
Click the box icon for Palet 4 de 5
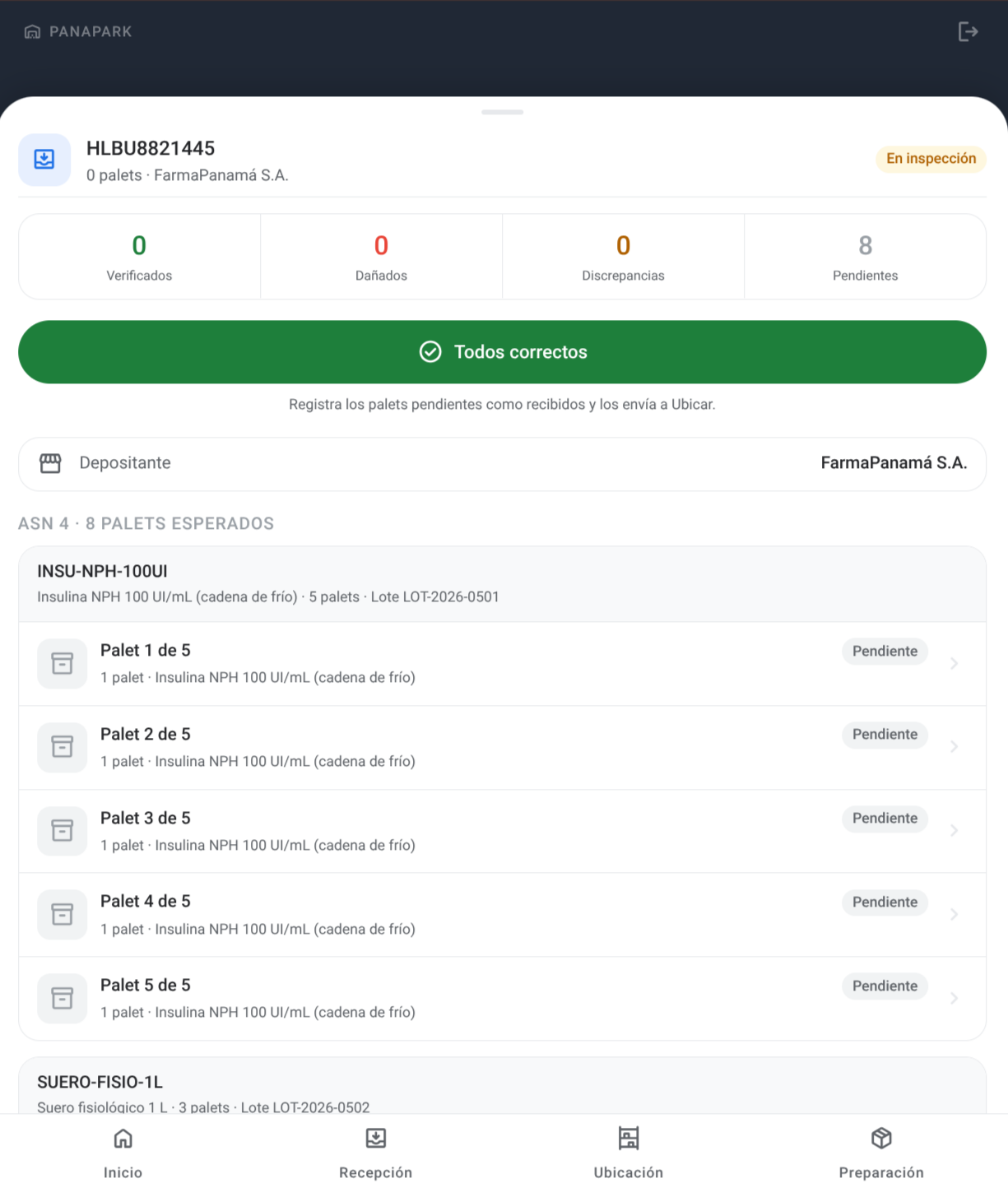63,914
